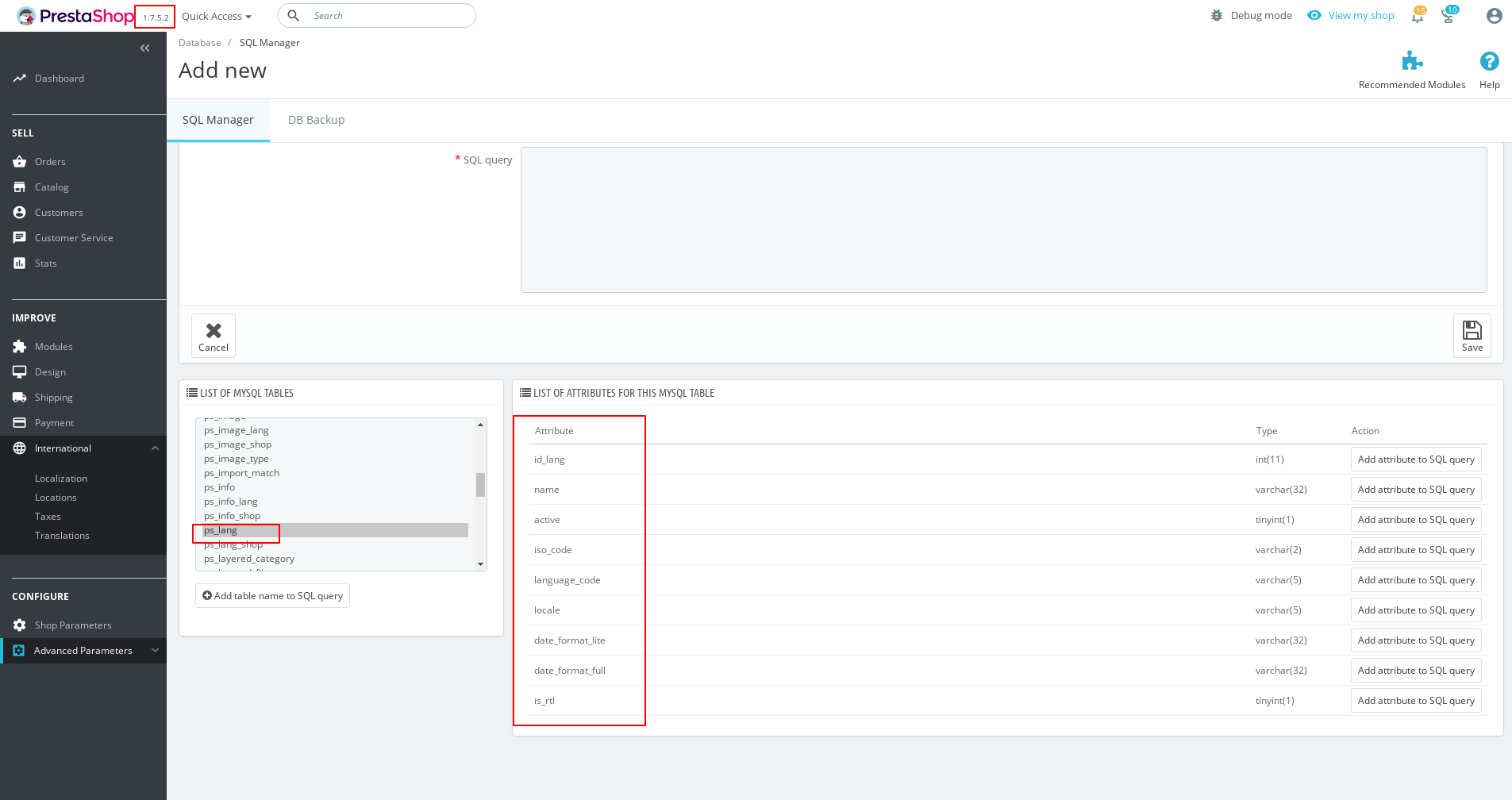Add active attribute to SQL query
The width and height of the screenshot is (1512, 800).
(1416, 520)
